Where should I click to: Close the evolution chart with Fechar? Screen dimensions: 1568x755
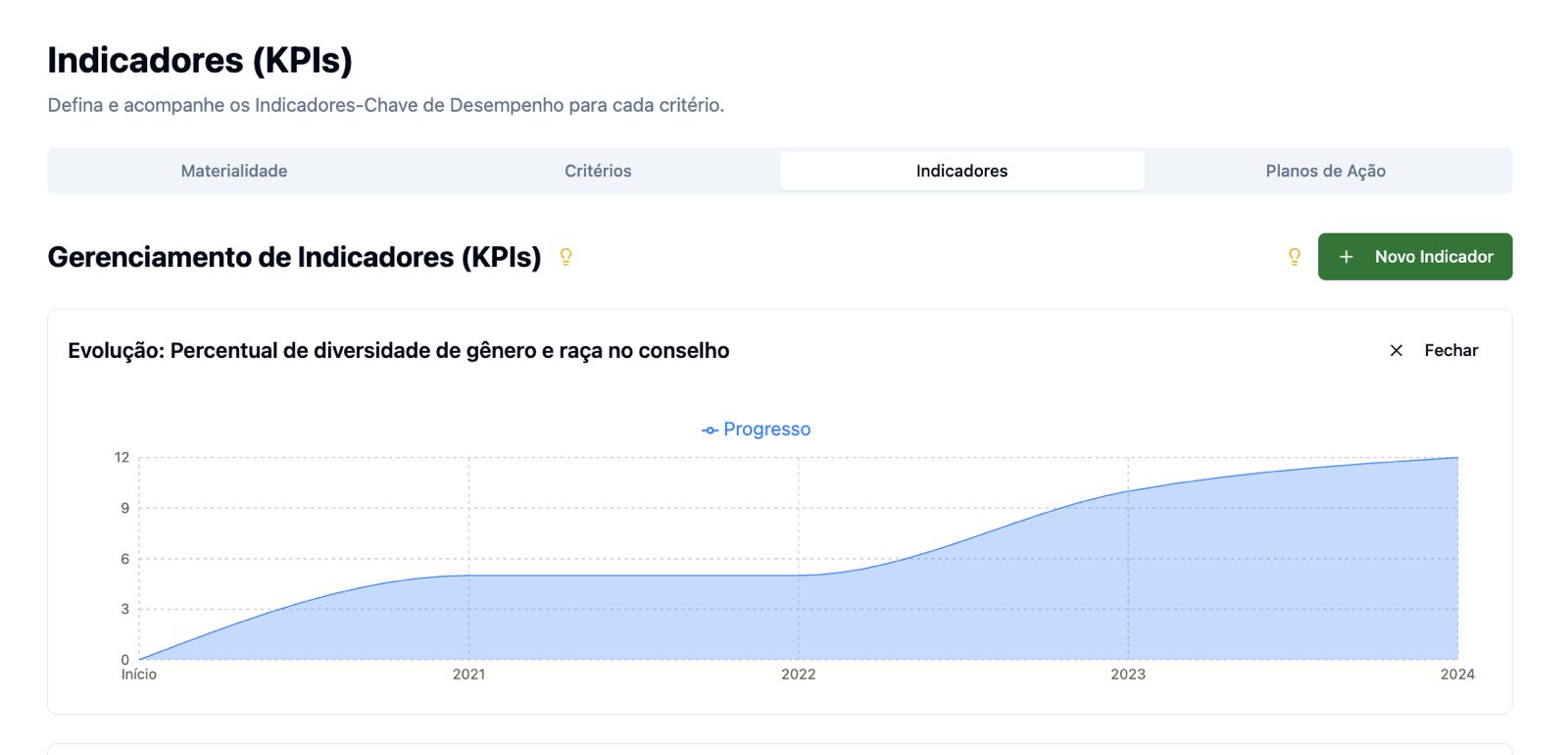1434,350
